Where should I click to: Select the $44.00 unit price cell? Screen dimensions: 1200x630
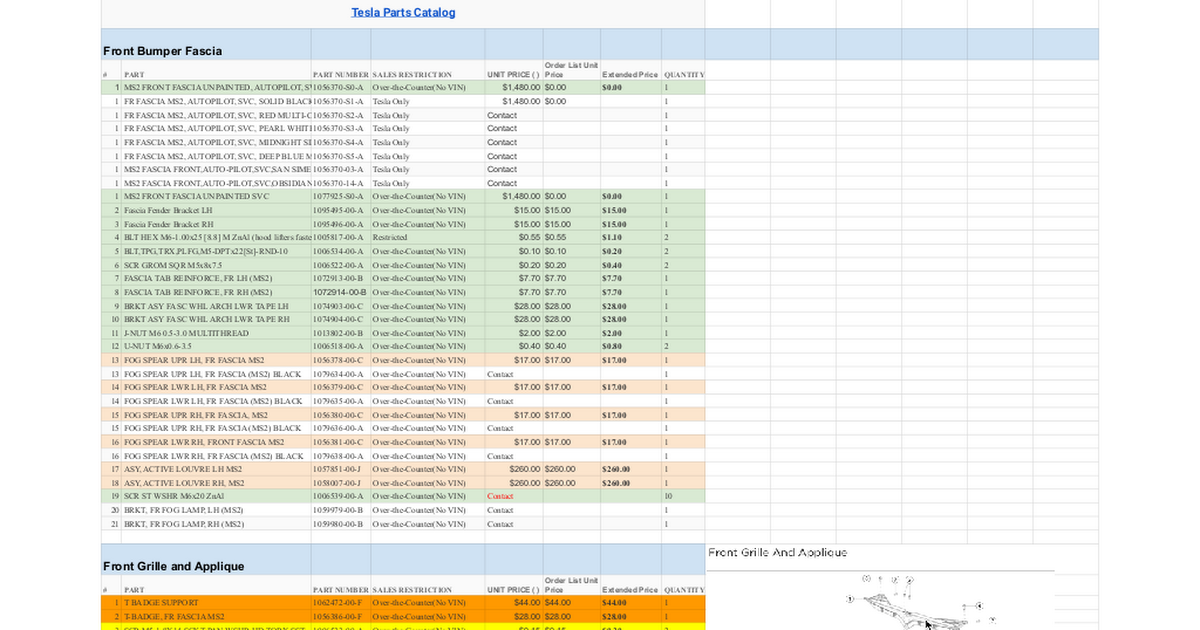(x=514, y=603)
